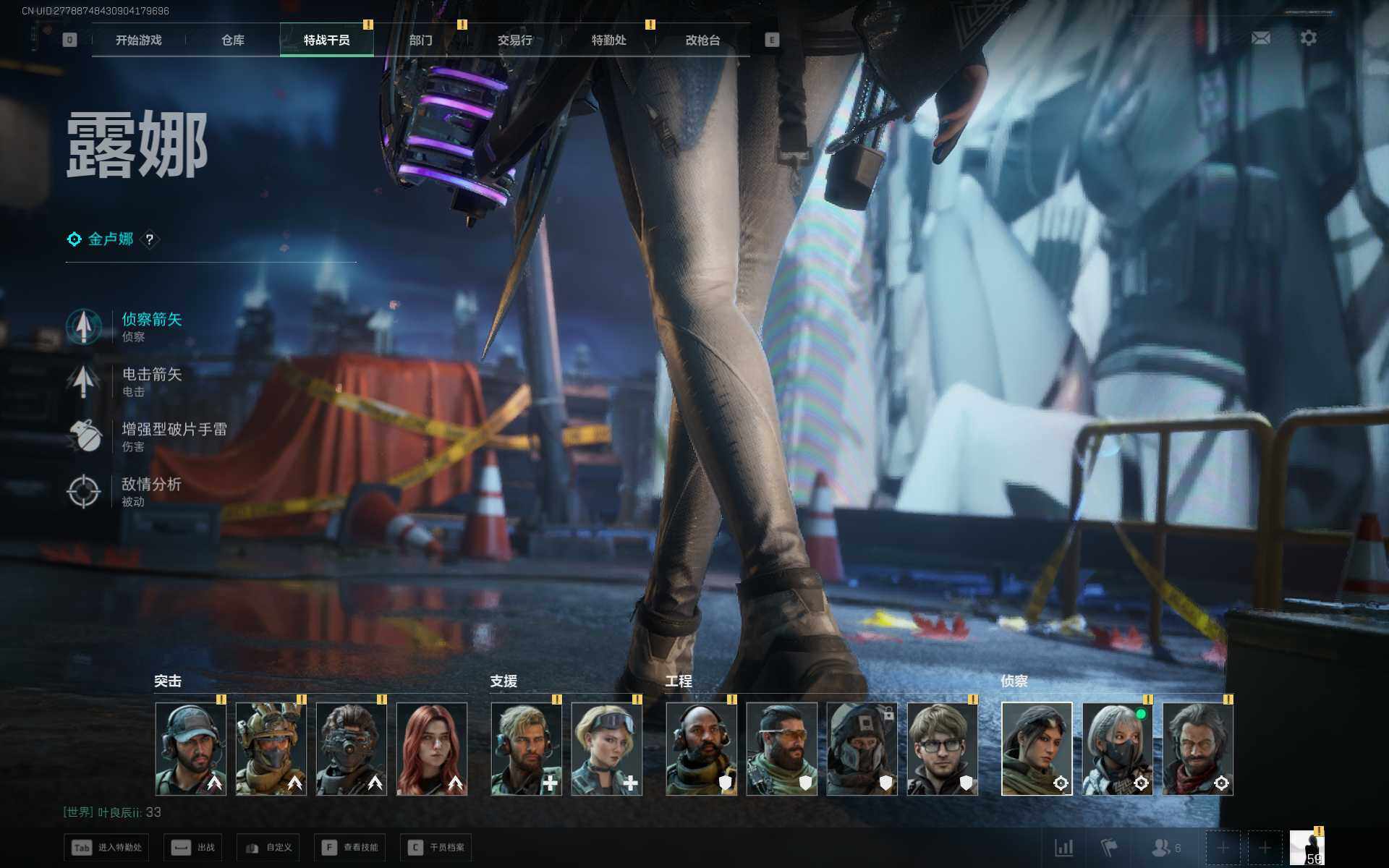Switch to the 仓库 tab
This screenshot has height=868, width=1389.
pyautogui.click(x=232, y=40)
